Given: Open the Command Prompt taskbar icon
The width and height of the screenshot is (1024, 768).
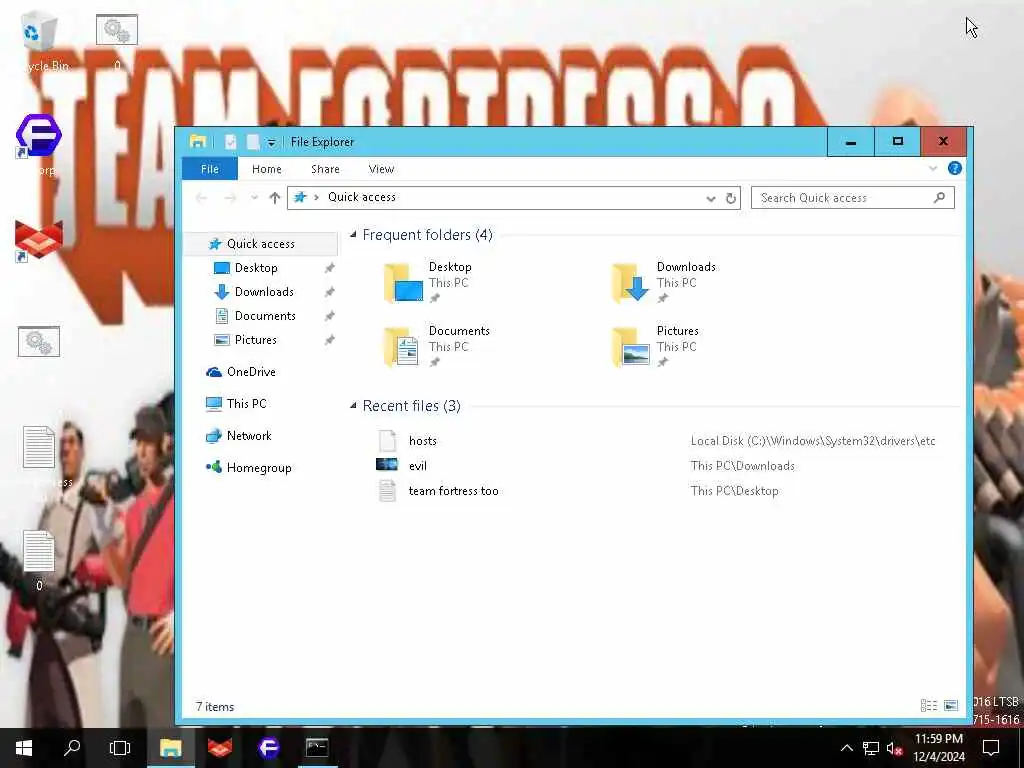Looking at the screenshot, I should click(317, 748).
